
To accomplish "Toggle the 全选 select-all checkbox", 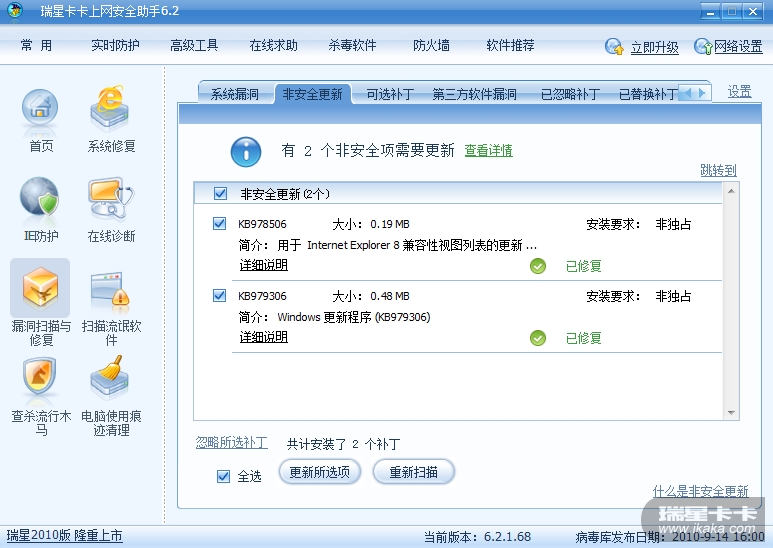I will pyautogui.click(x=223, y=476).
